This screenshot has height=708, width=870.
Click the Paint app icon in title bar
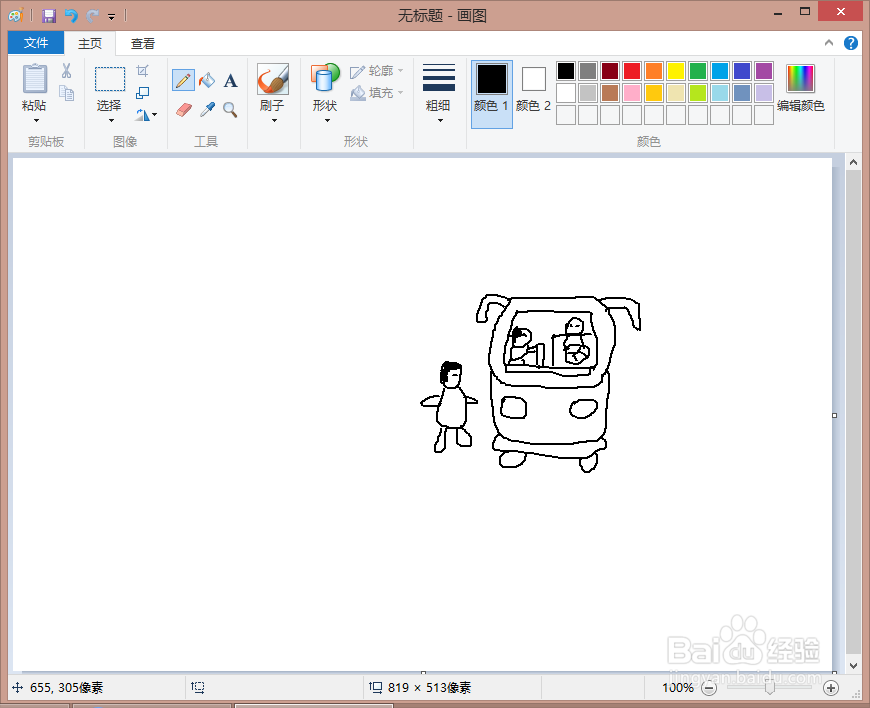click(x=15, y=16)
